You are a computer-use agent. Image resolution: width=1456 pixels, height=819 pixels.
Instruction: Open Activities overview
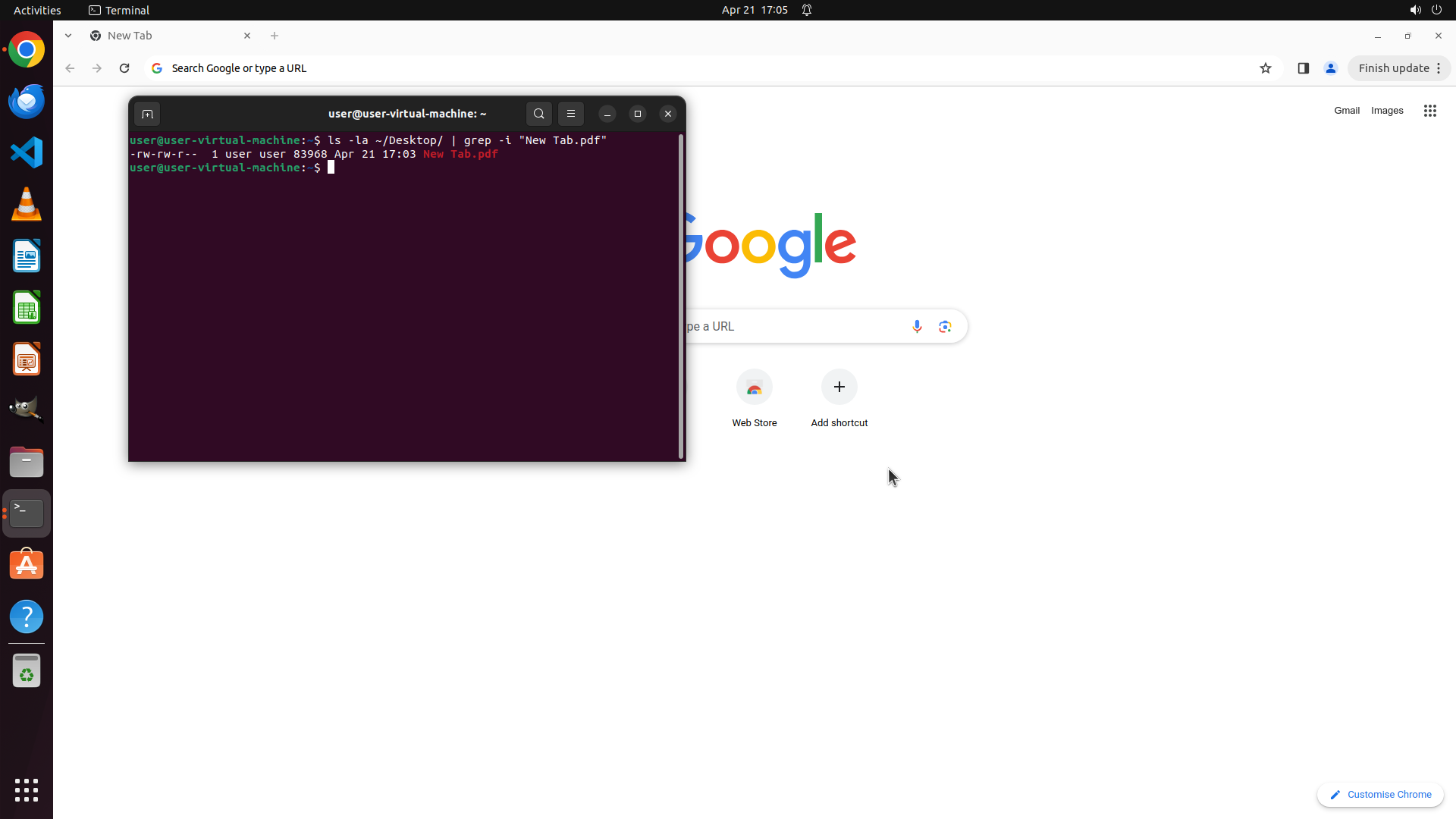coord(37,10)
